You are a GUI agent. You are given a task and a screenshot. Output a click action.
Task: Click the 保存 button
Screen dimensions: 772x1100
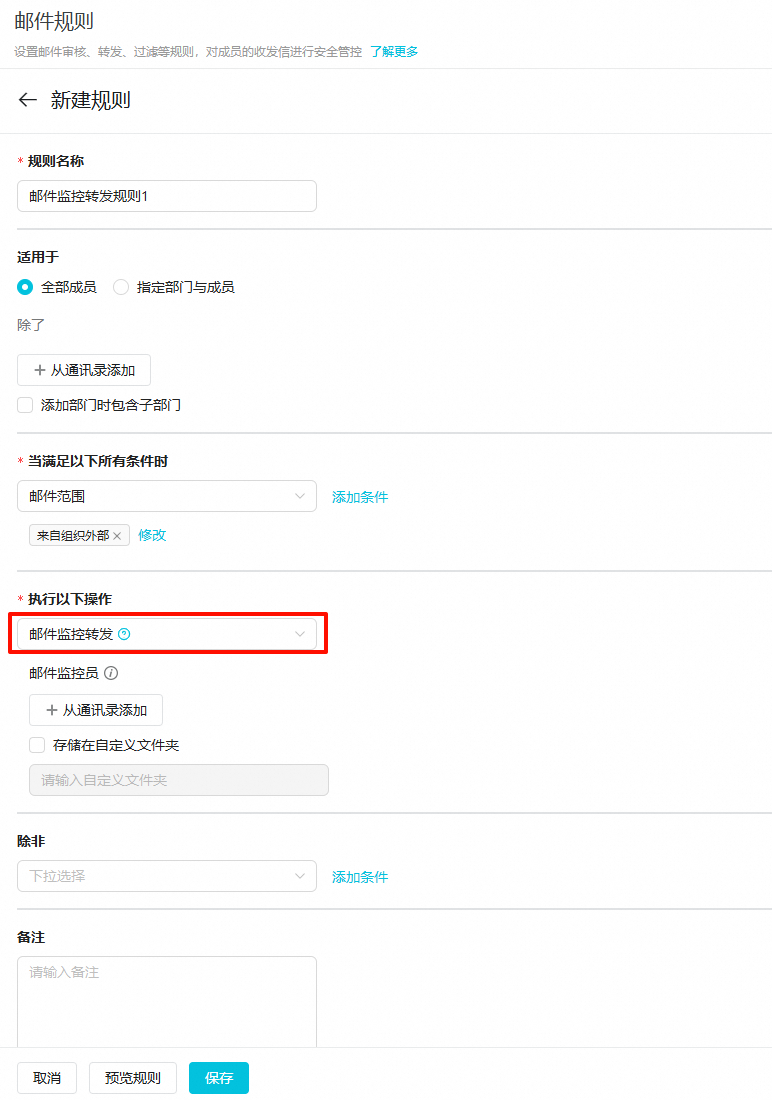(x=219, y=1078)
